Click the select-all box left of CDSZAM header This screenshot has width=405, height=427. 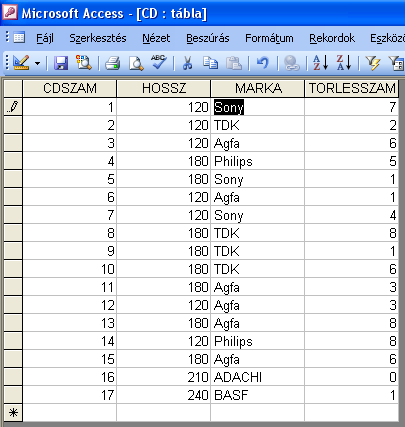click(13, 88)
